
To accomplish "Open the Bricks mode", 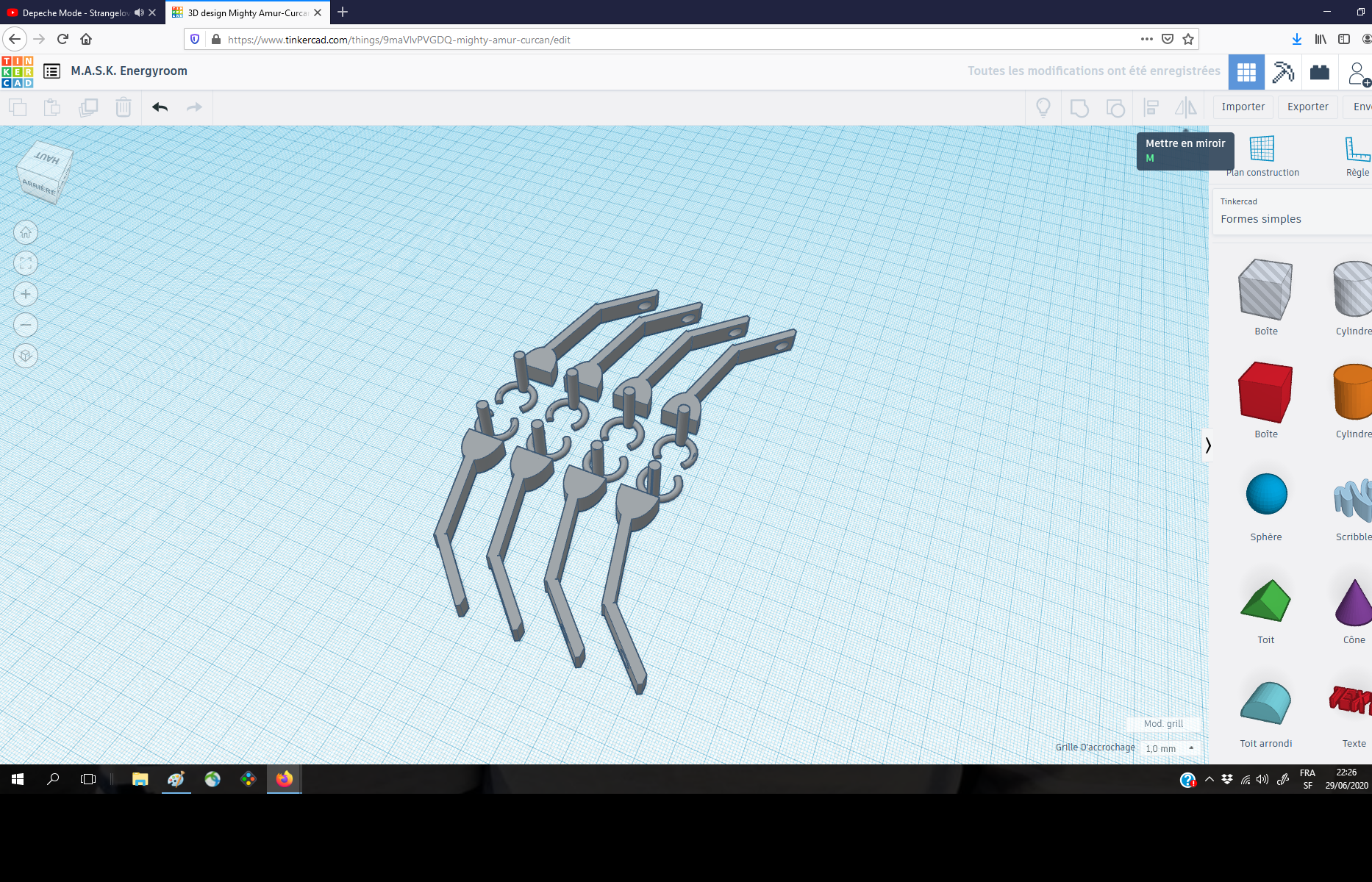I will tap(1320, 72).
